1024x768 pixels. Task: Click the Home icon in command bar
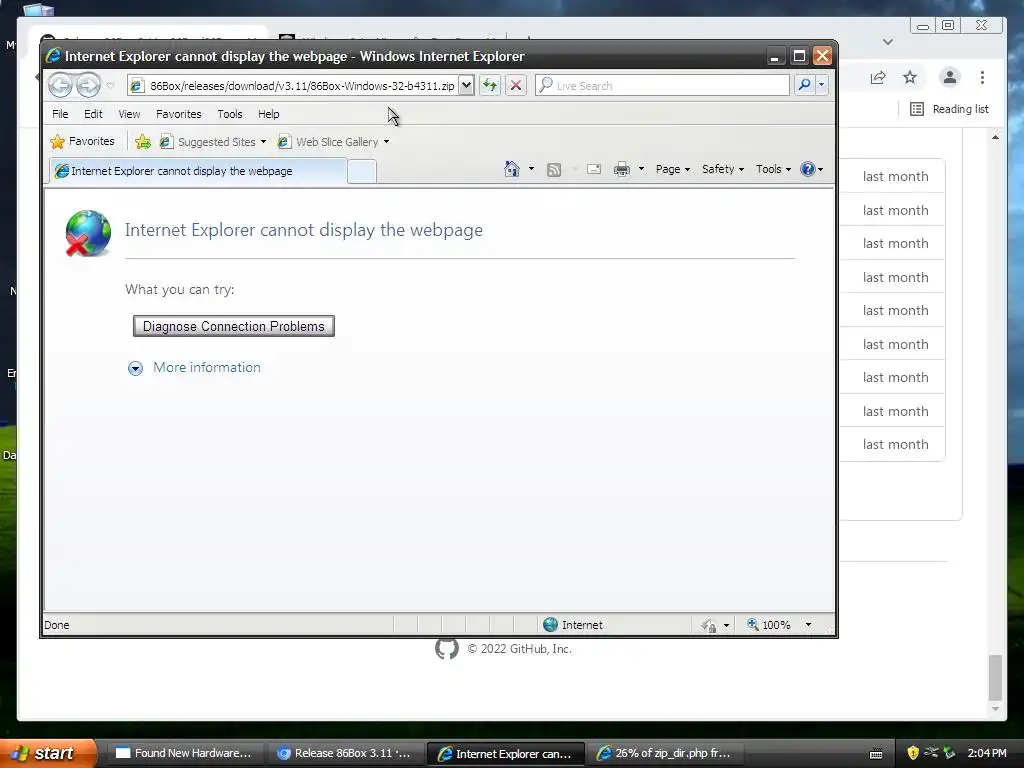pos(511,169)
